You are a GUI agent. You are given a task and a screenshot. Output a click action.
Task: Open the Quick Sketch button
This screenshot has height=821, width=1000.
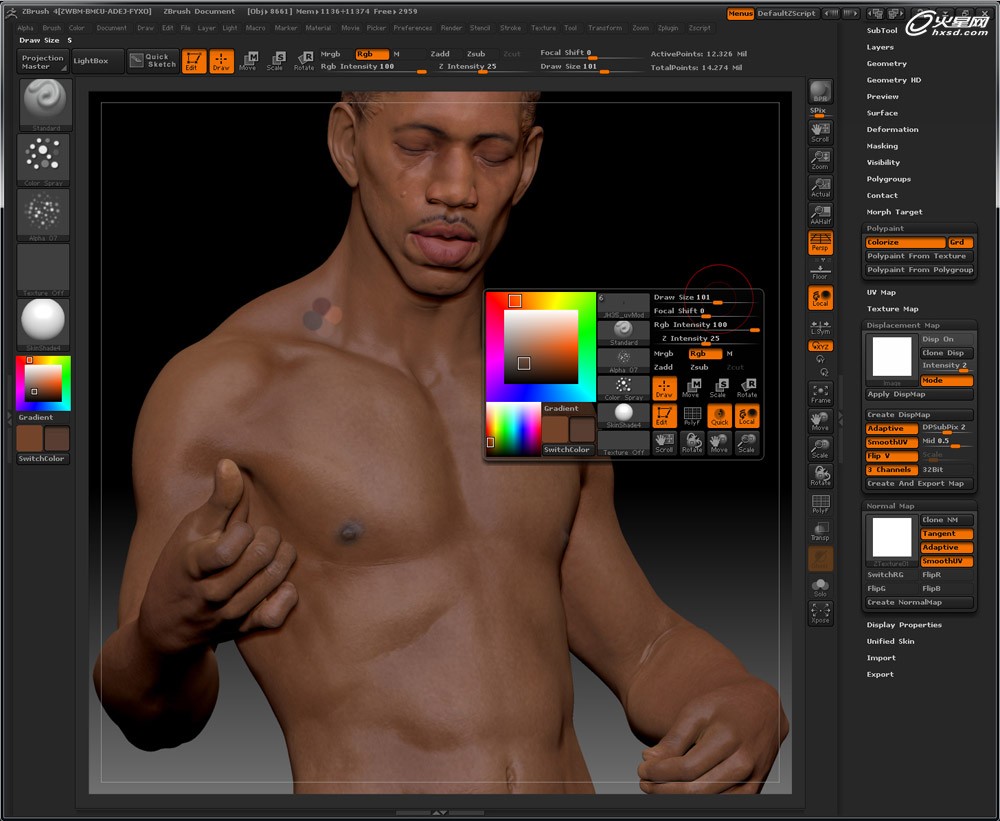coord(153,61)
